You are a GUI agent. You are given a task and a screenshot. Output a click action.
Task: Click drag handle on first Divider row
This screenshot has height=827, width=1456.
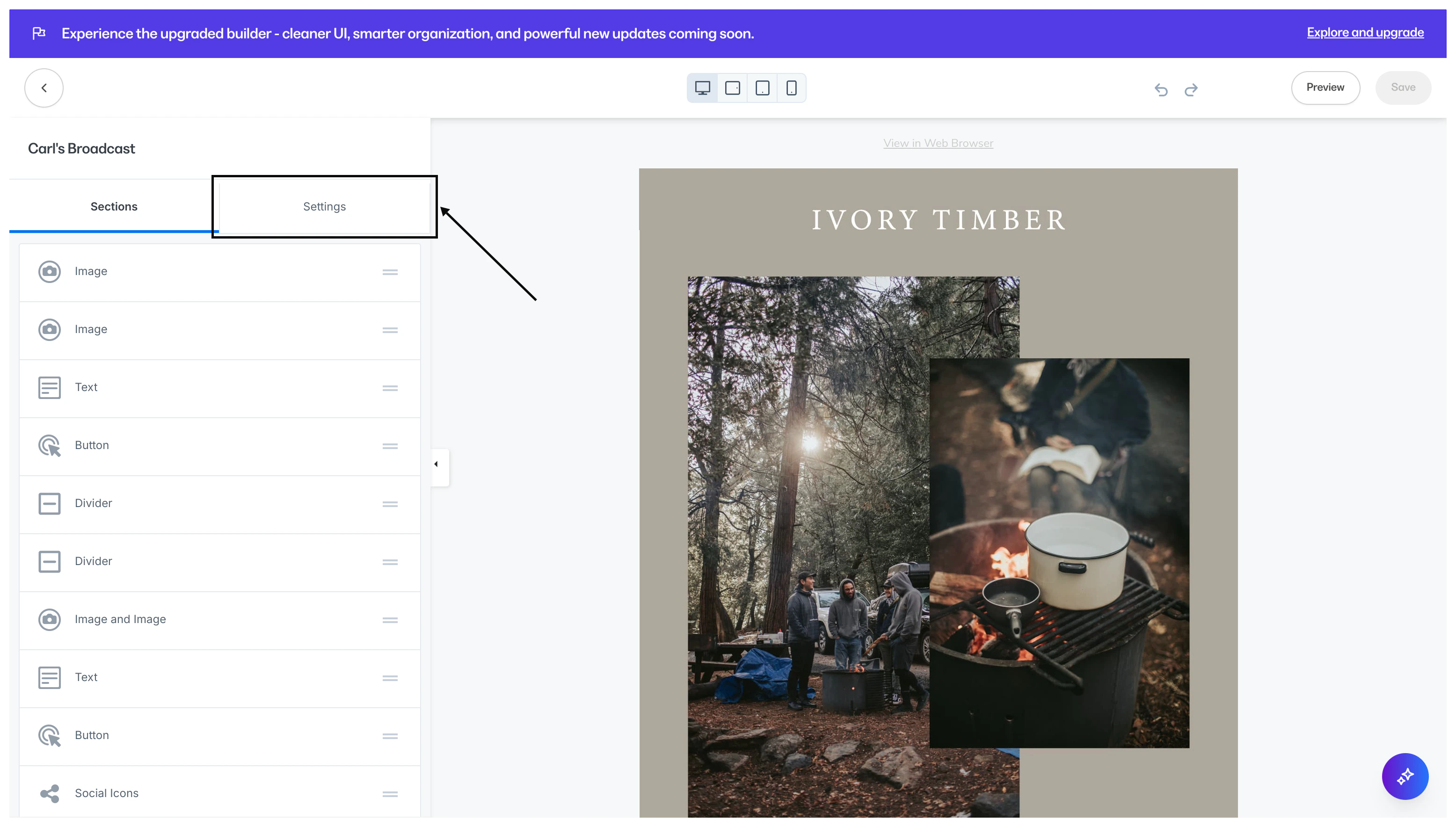(390, 504)
